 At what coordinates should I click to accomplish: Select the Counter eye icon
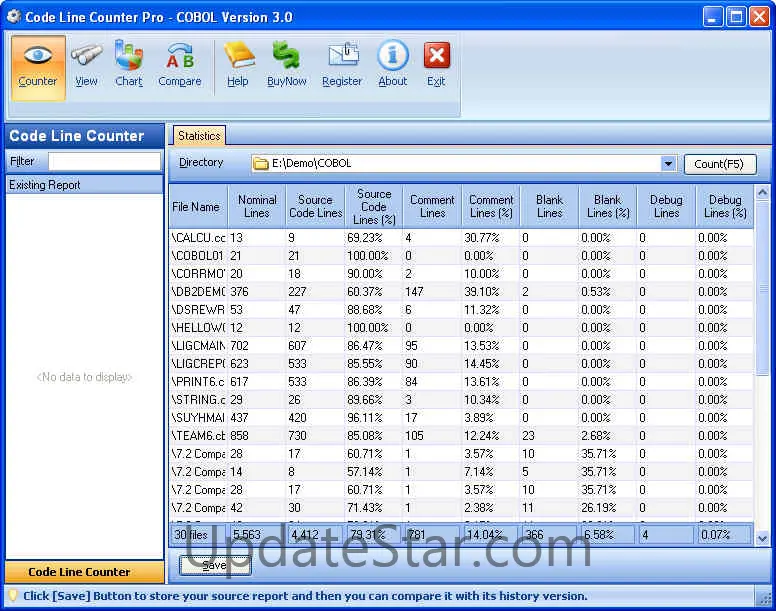[x=38, y=68]
